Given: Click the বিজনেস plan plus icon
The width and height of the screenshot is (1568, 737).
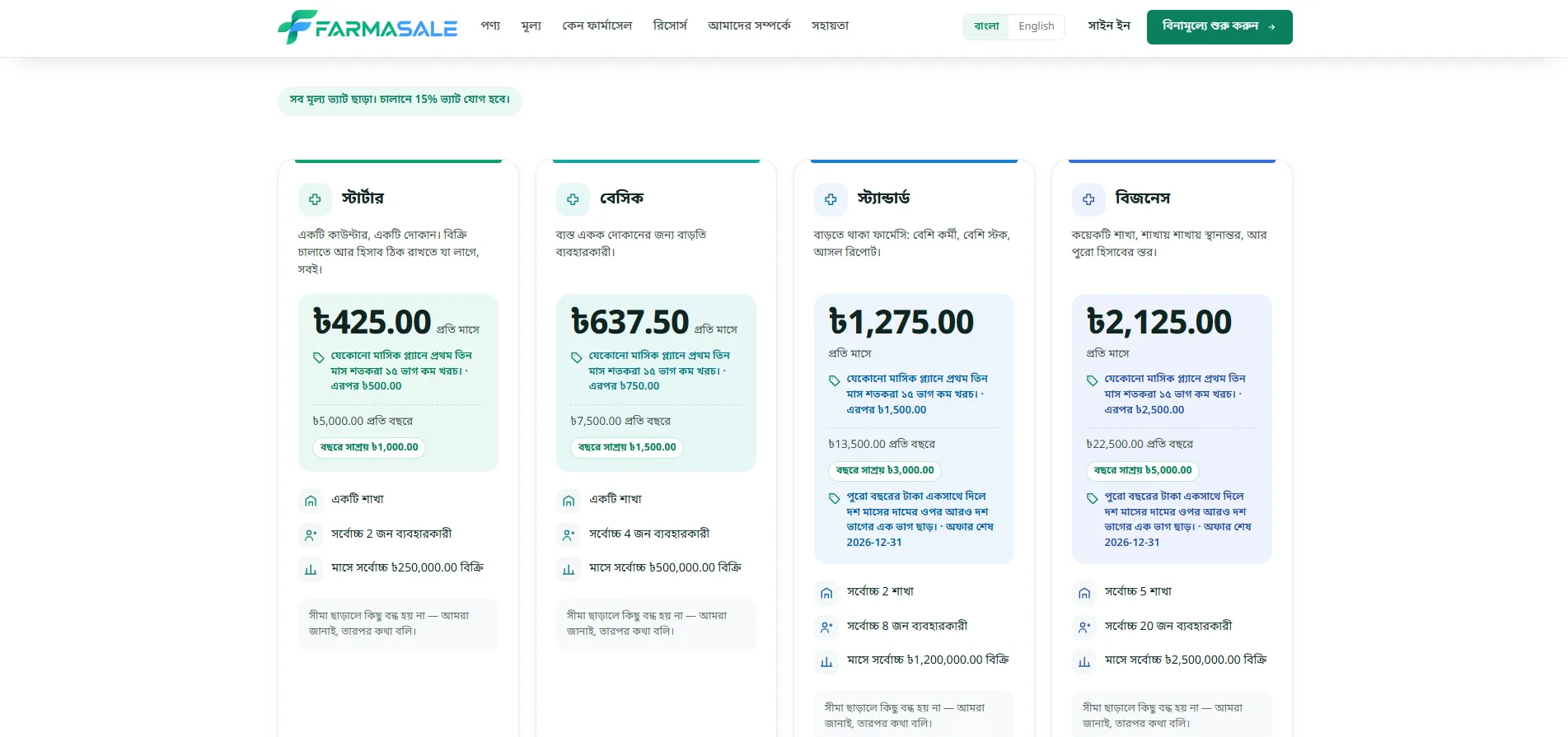Looking at the screenshot, I should (x=1088, y=199).
